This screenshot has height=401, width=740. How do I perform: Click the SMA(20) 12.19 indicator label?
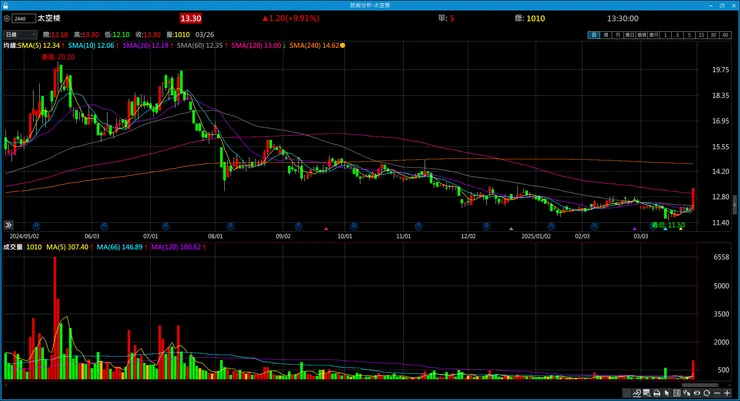145,45
